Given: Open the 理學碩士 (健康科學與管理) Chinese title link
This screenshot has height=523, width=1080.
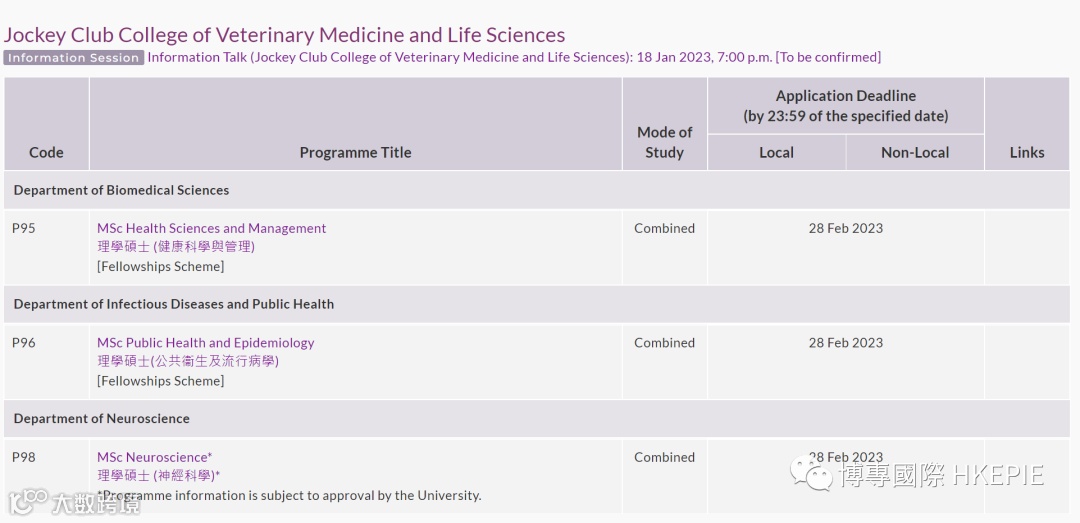Looking at the screenshot, I should (x=176, y=246).
